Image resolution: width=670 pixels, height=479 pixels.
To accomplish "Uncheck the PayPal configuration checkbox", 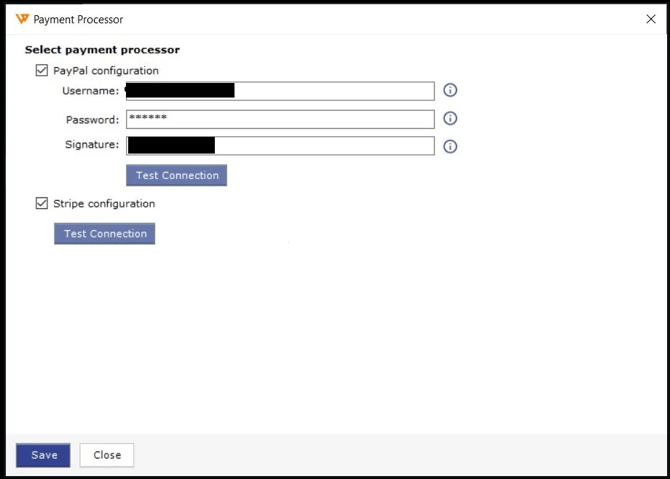I will click(42, 71).
